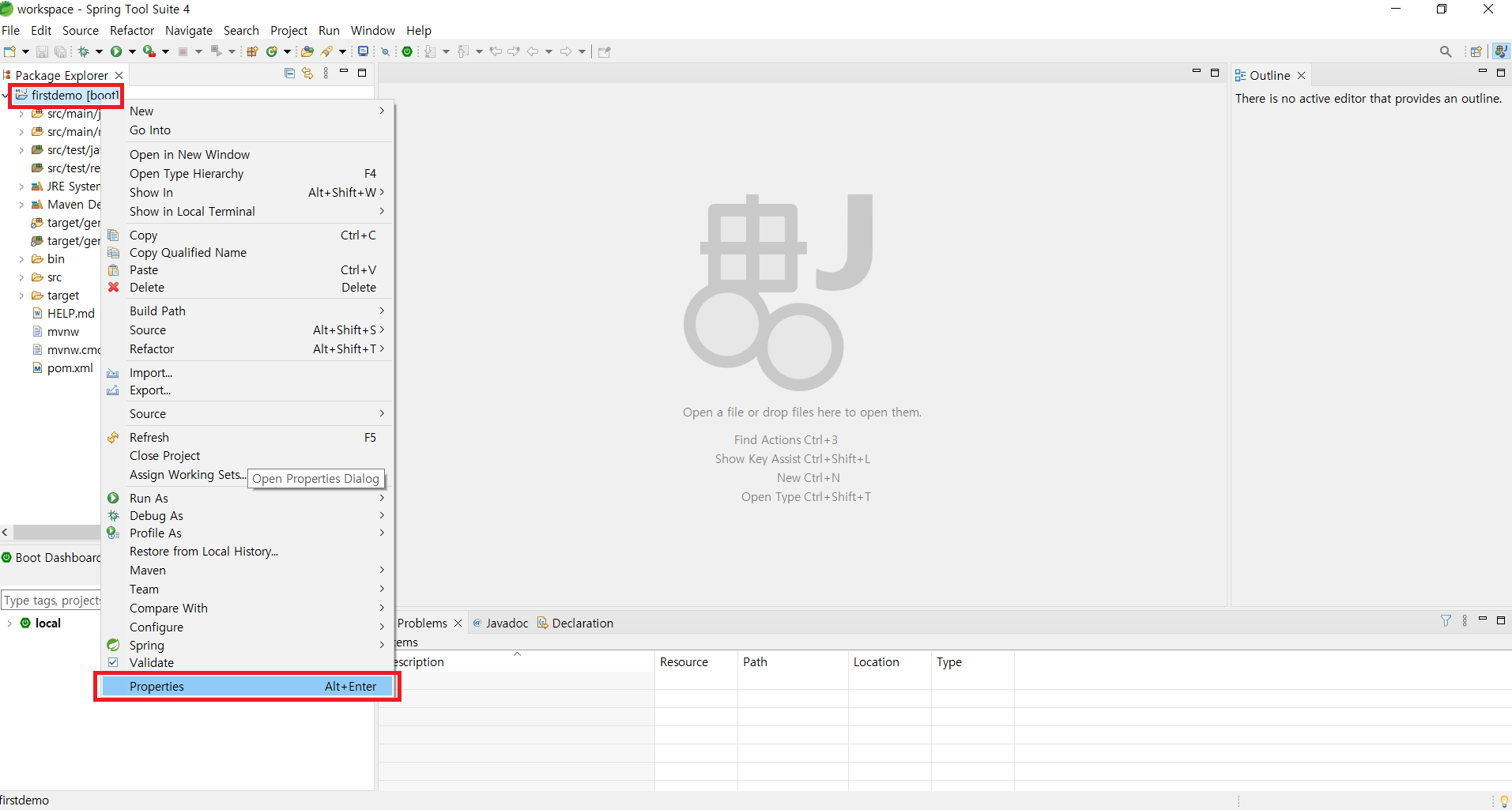Click the Open Perspective icon
The height and width of the screenshot is (810, 1512).
pos(1476,52)
